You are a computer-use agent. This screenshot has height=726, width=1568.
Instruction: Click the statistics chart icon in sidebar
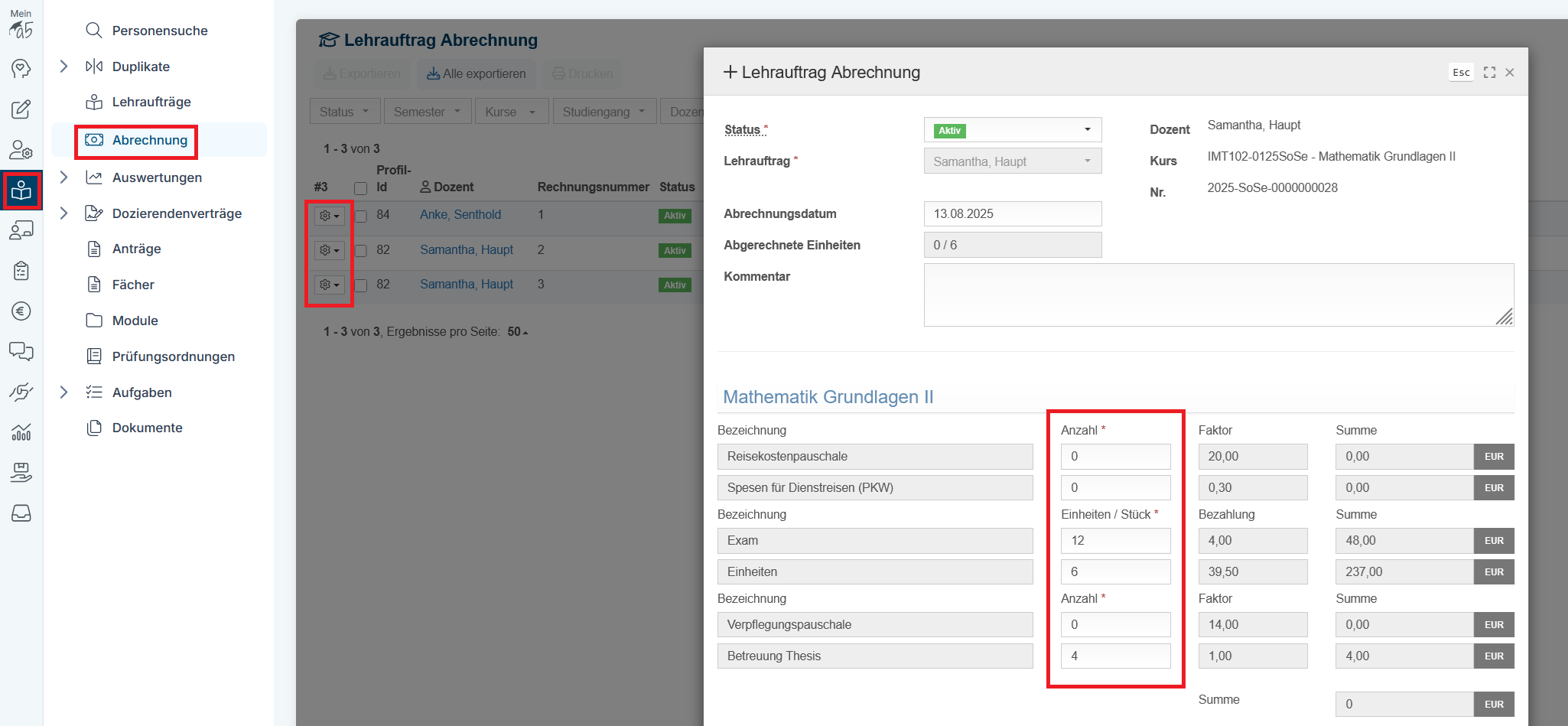pos(21,432)
